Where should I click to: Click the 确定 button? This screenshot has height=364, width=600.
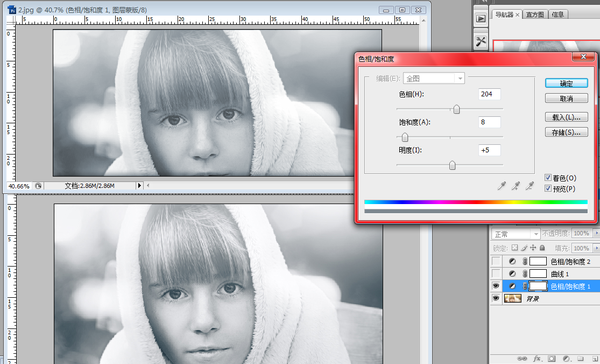566,83
